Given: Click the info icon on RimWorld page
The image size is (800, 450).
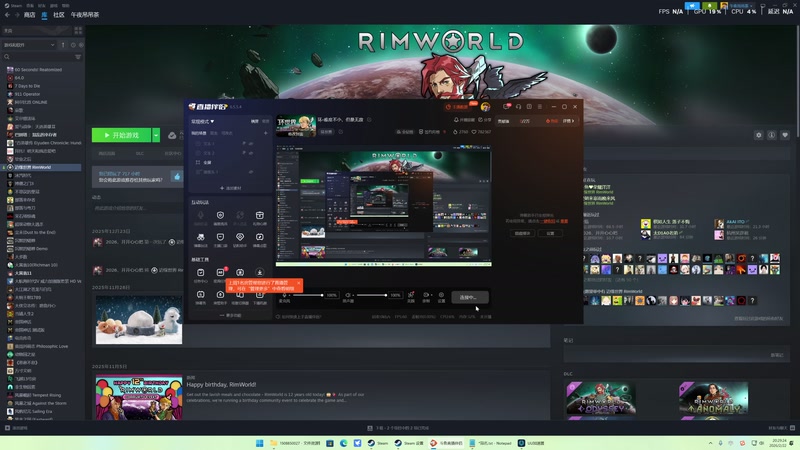Looking at the screenshot, I should pos(771,135).
